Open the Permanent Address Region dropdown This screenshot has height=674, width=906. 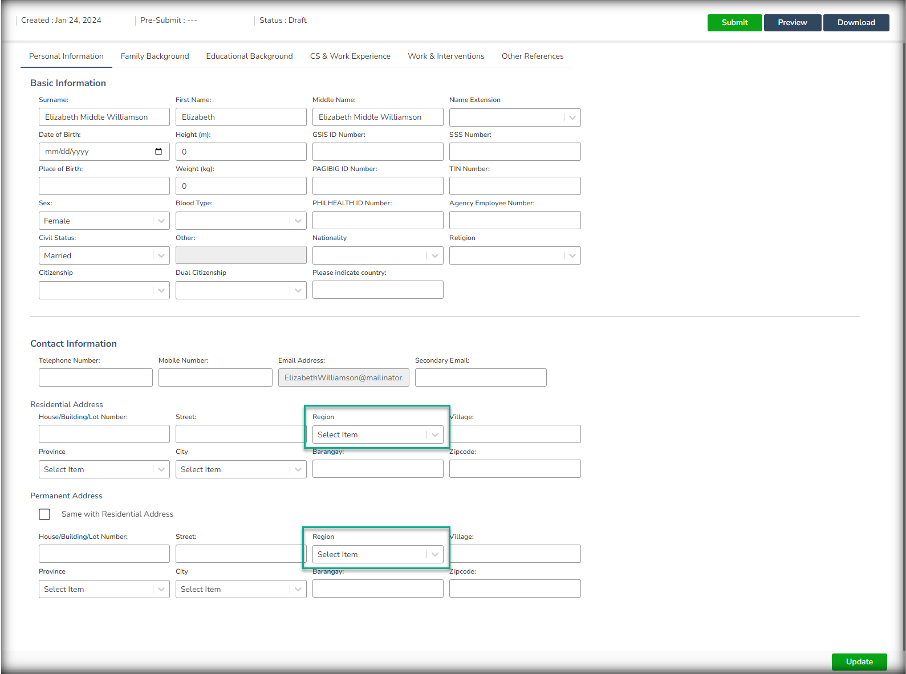377,554
